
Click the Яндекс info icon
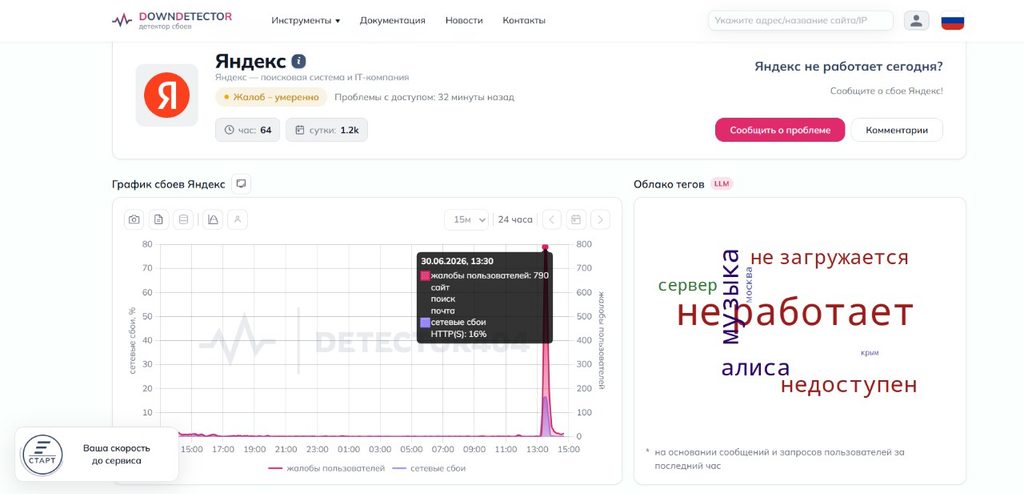pos(298,61)
